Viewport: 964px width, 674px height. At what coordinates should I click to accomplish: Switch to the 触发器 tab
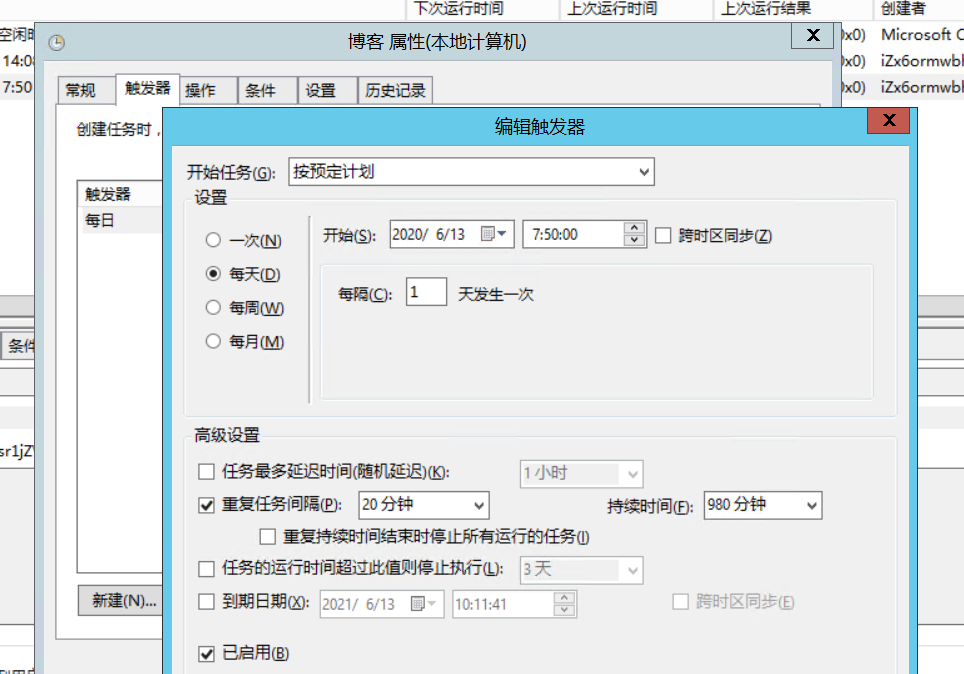pos(148,88)
